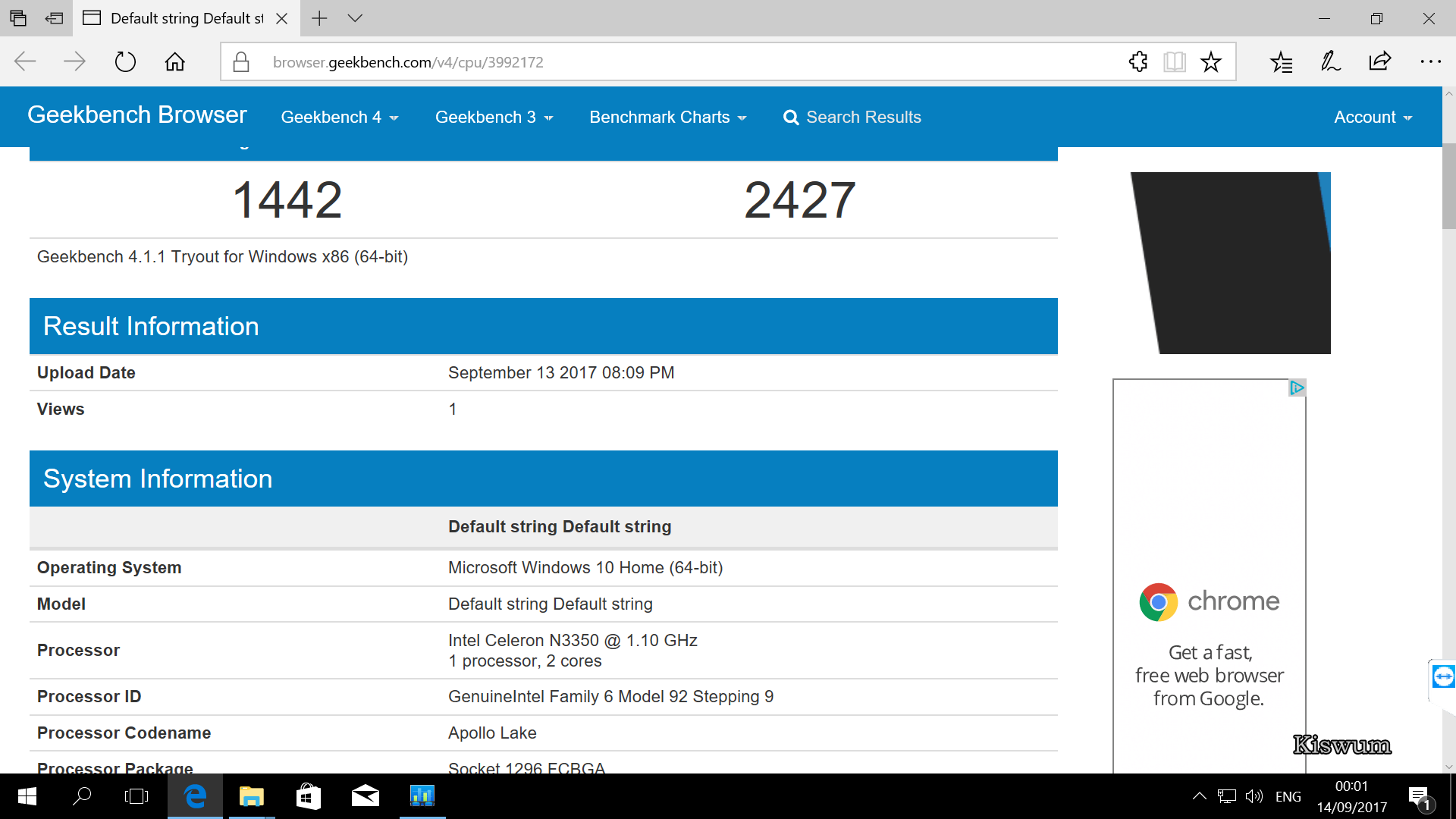Click the Apollo Lake codename value

click(x=492, y=733)
